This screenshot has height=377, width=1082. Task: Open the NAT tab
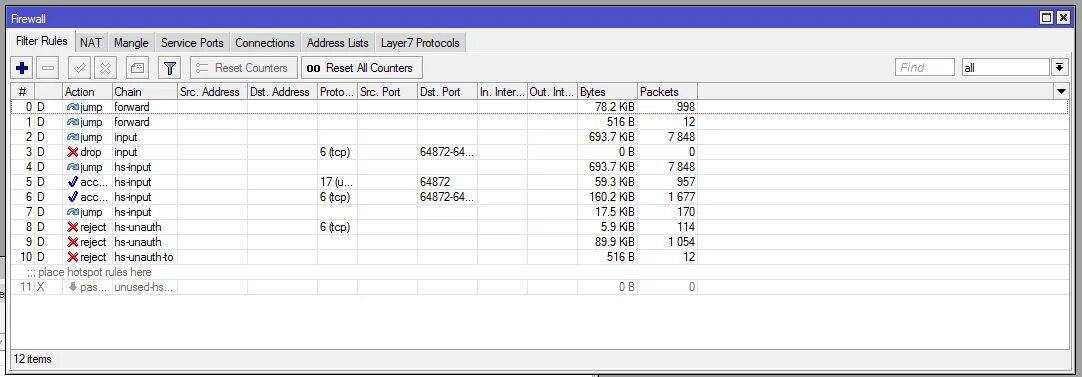(90, 43)
